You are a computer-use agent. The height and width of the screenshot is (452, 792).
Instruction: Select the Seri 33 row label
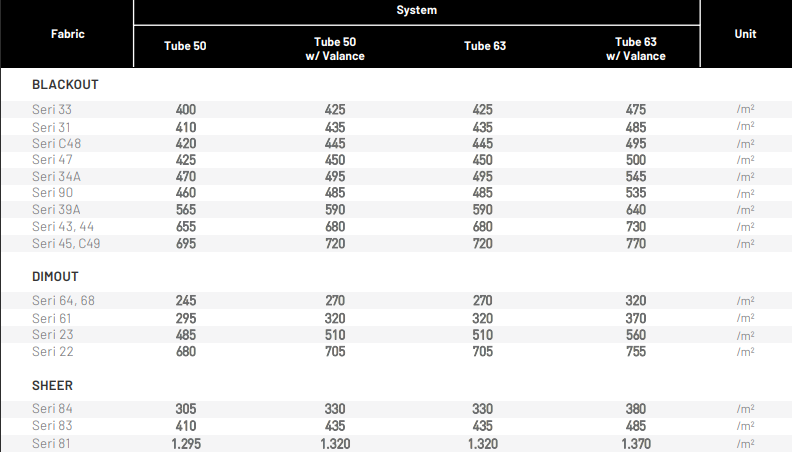pyautogui.click(x=52, y=110)
